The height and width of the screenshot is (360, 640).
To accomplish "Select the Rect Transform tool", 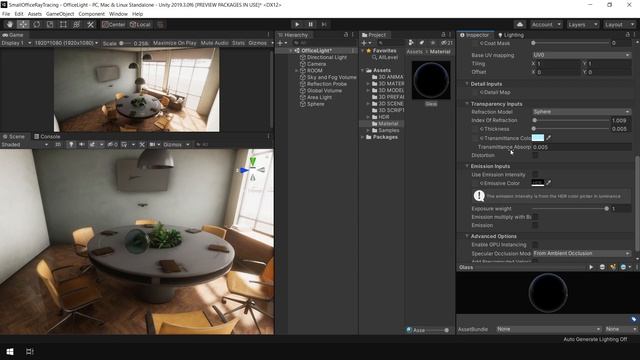I will click(x=63, y=24).
